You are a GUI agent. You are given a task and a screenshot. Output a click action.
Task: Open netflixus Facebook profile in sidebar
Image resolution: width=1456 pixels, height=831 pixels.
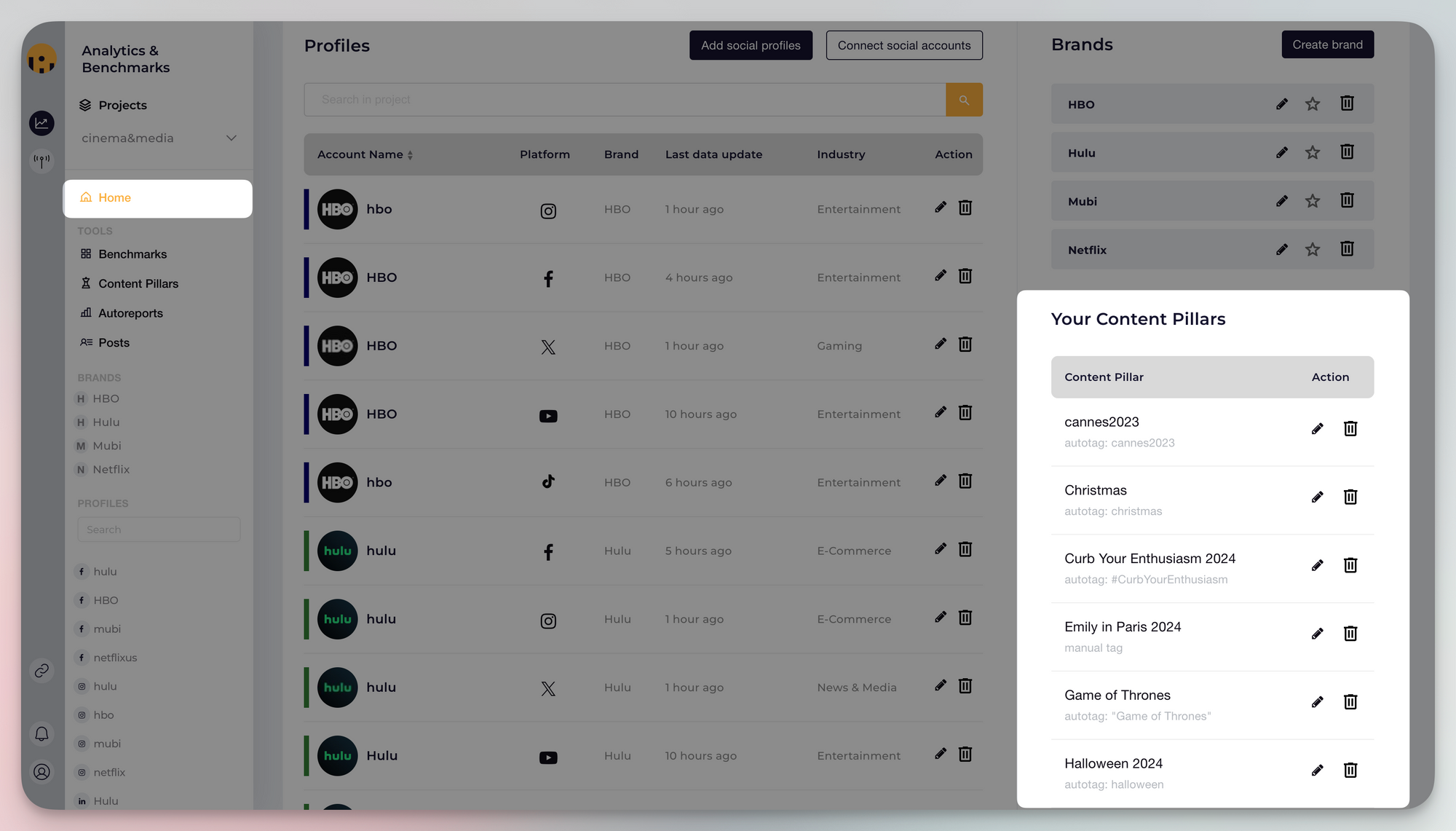(x=115, y=658)
